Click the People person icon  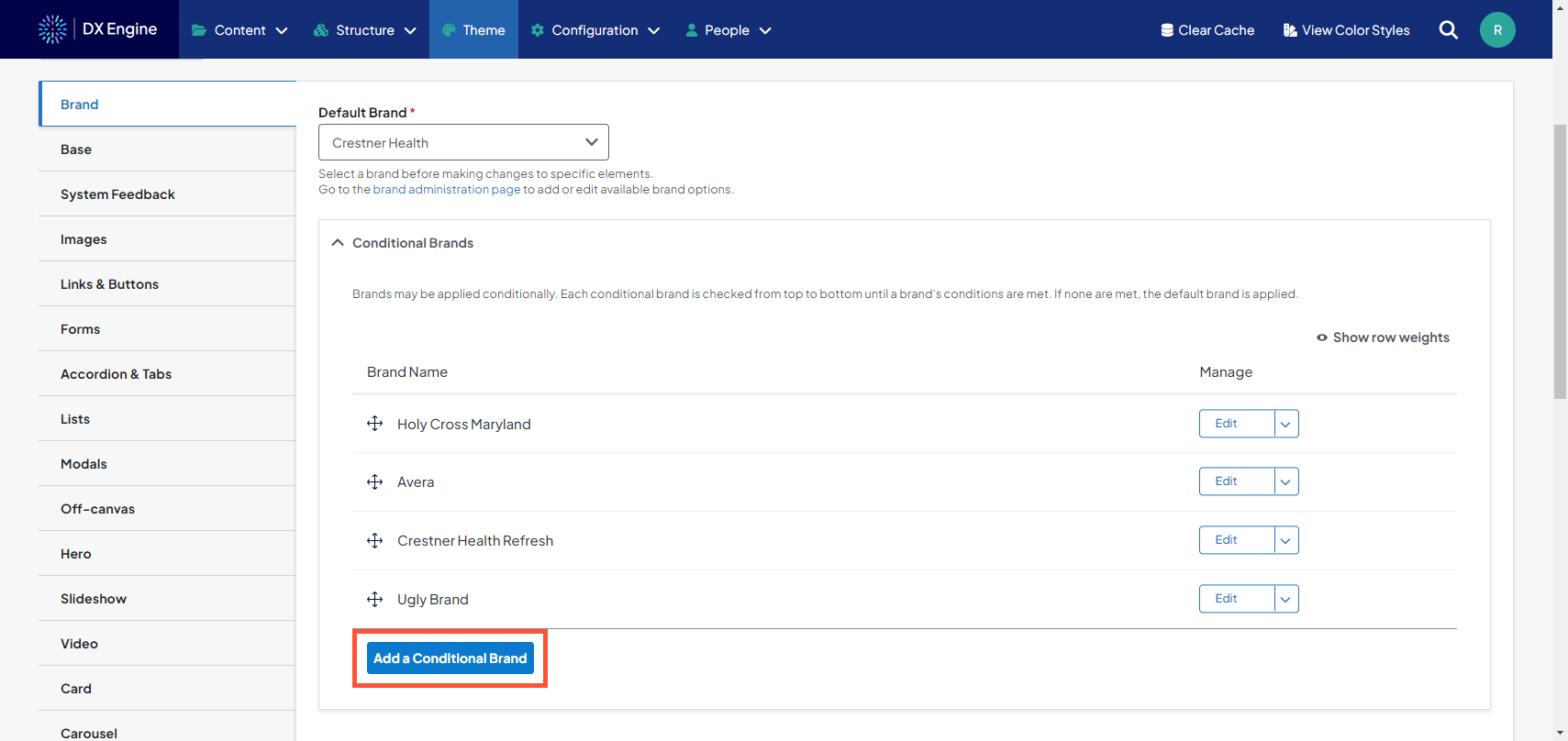(x=692, y=30)
